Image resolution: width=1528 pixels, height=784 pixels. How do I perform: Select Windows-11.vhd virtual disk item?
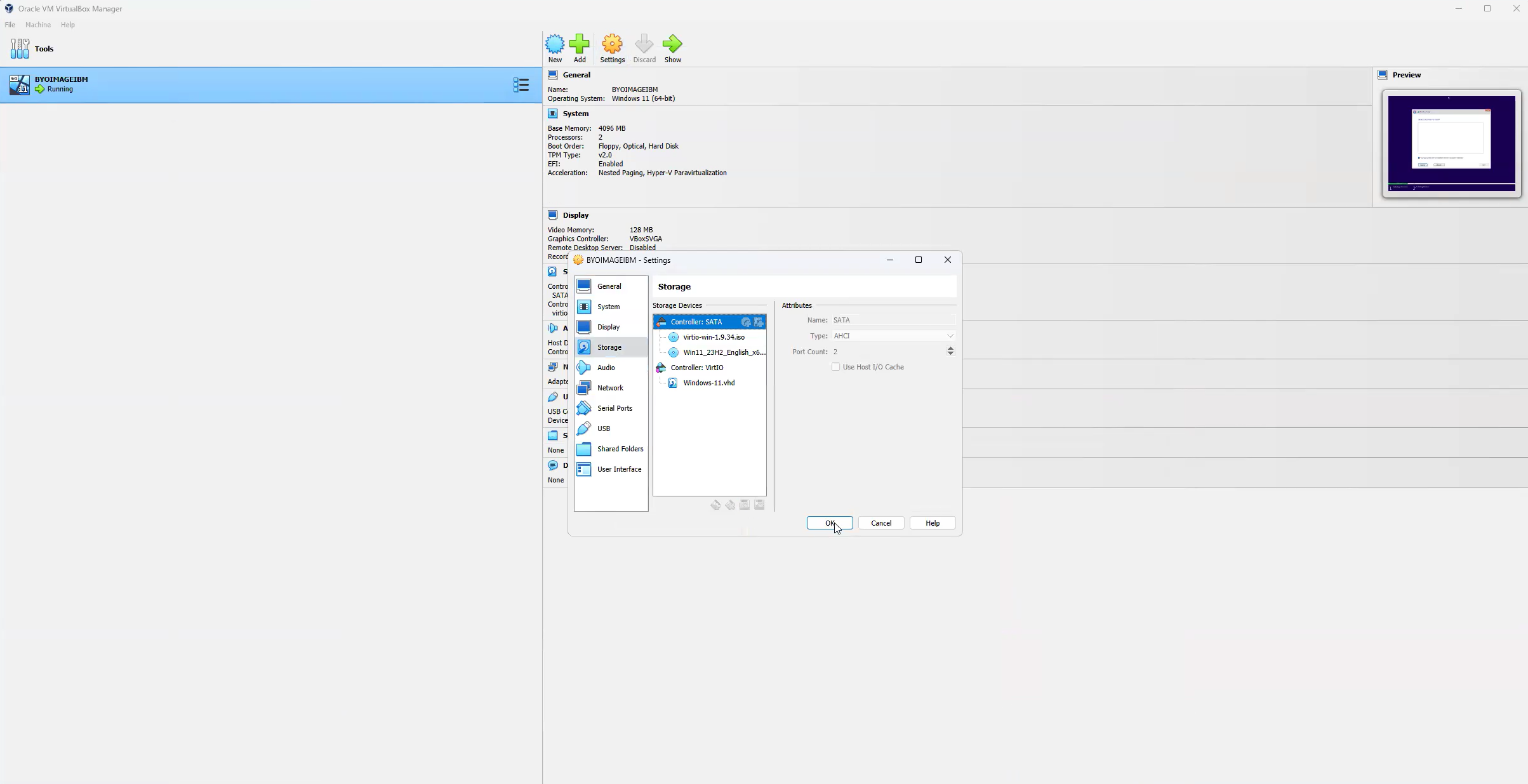coord(709,382)
